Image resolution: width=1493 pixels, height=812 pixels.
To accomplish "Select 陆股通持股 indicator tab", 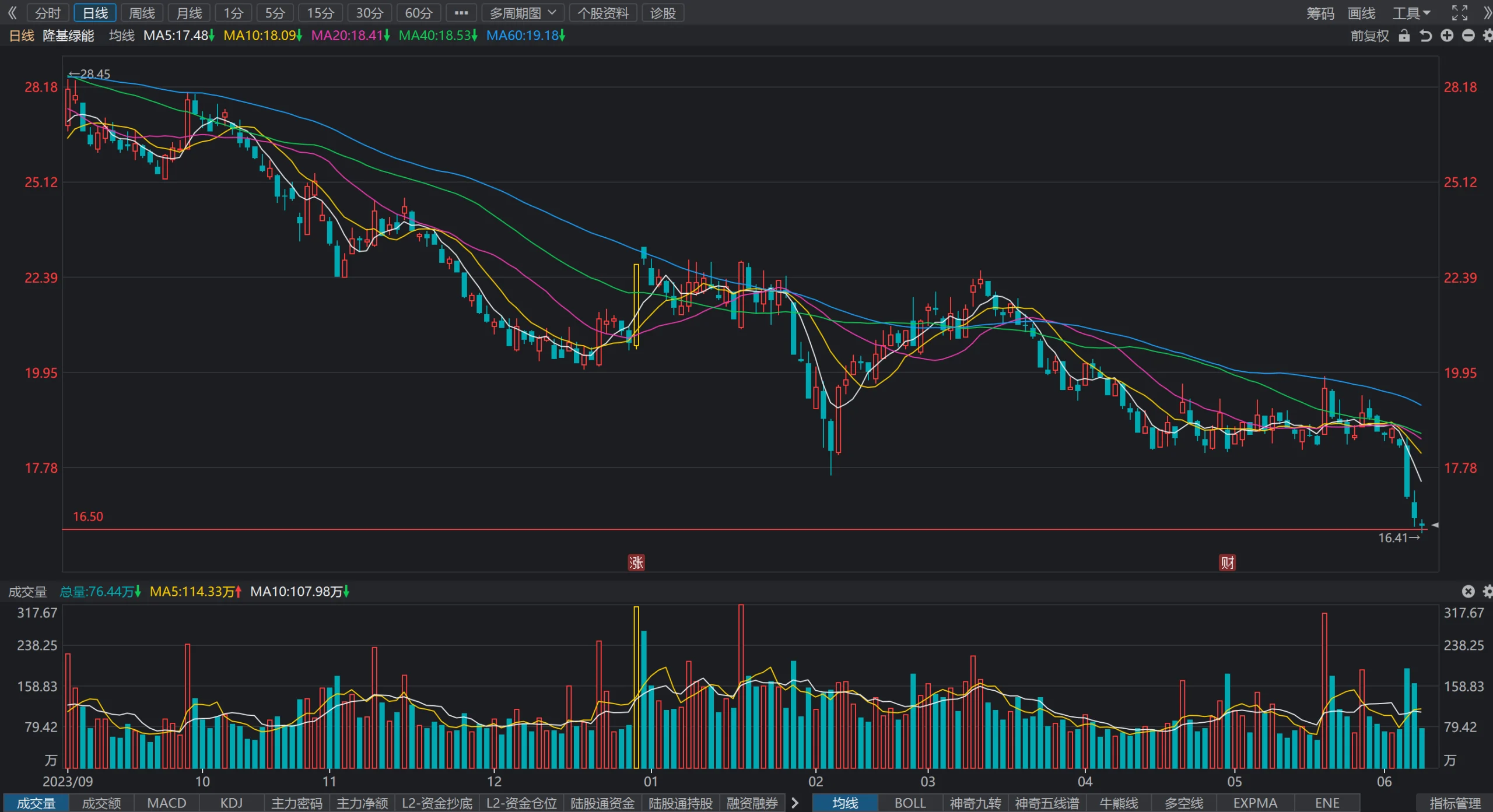I will pyautogui.click(x=681, y=803).
